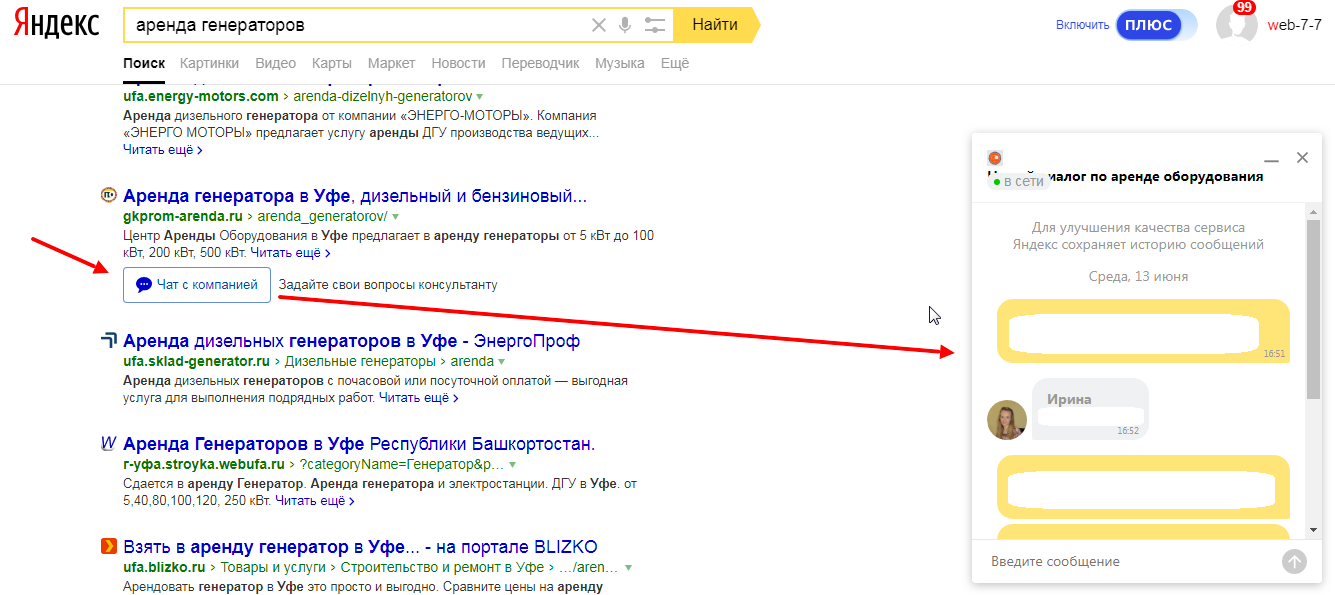This screenshot has height=595, width=1335.
Task: Expand options arrow for ufa.sklad-generator.ru result
Action: point(503,361)
